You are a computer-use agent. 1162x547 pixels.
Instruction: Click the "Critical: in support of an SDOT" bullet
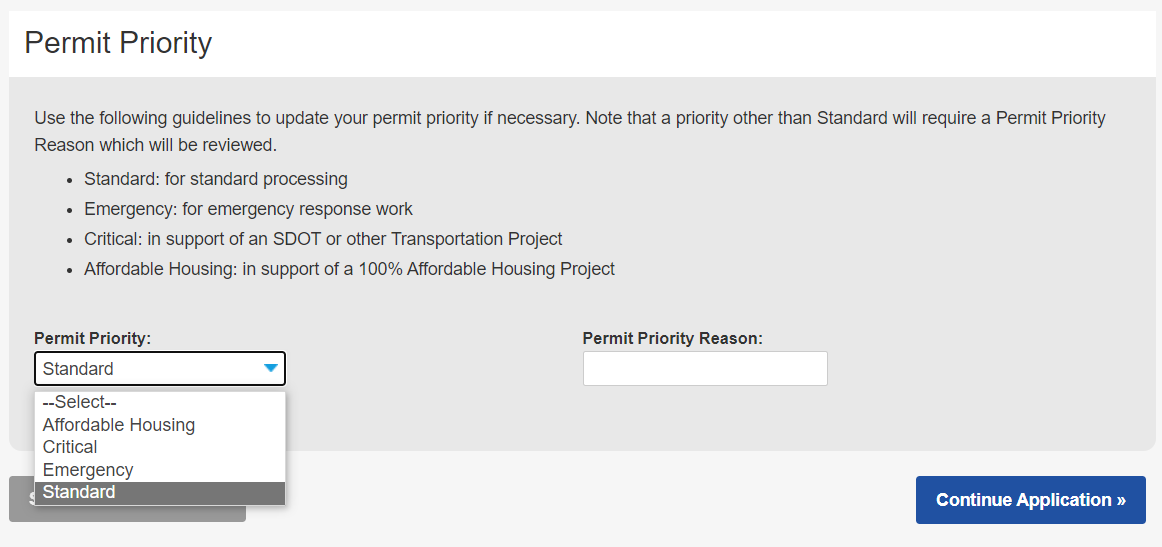(323, 240)
